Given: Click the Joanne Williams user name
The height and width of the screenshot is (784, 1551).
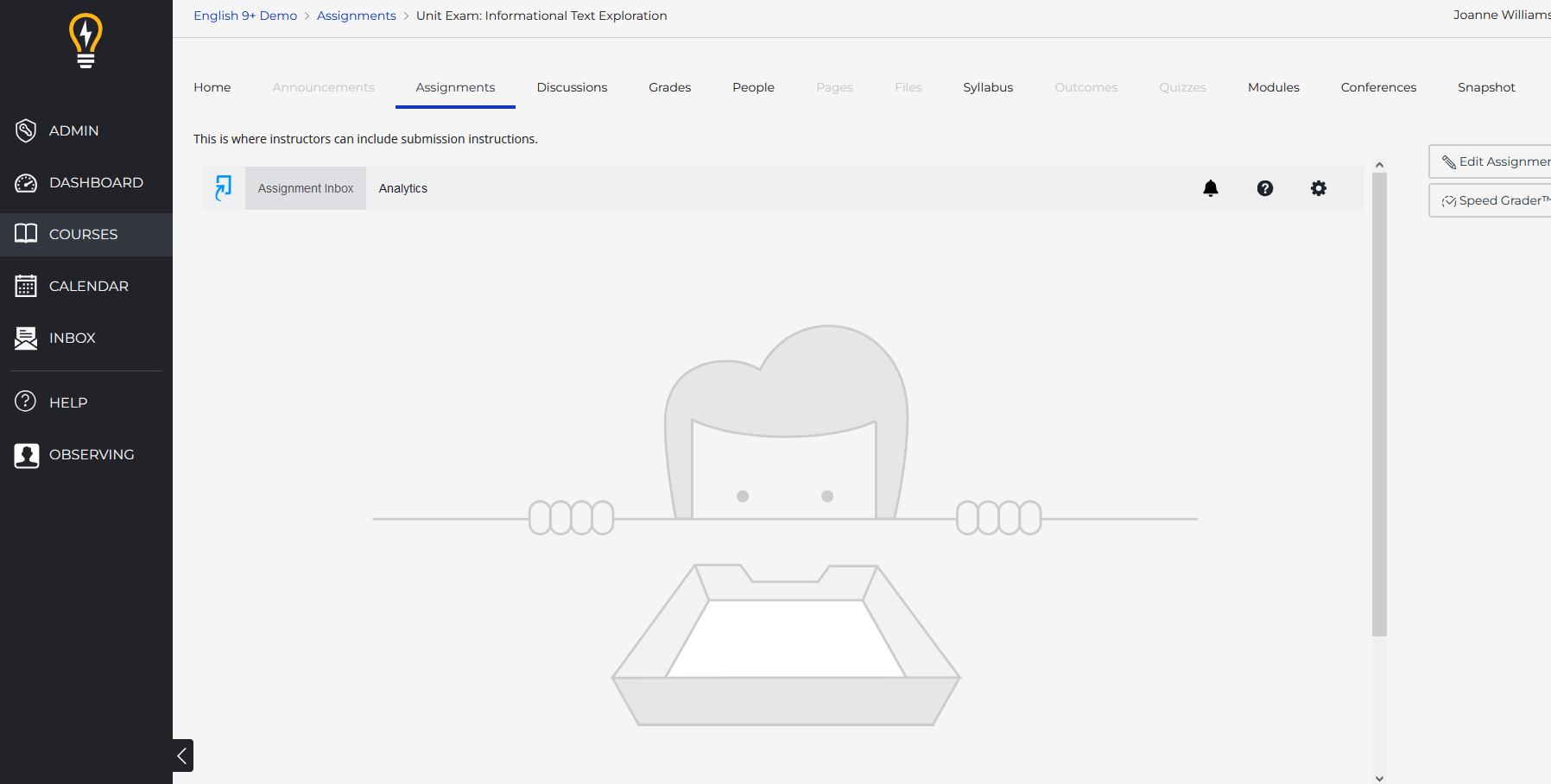Looking at the screenshot, I should click(1502, 15).
